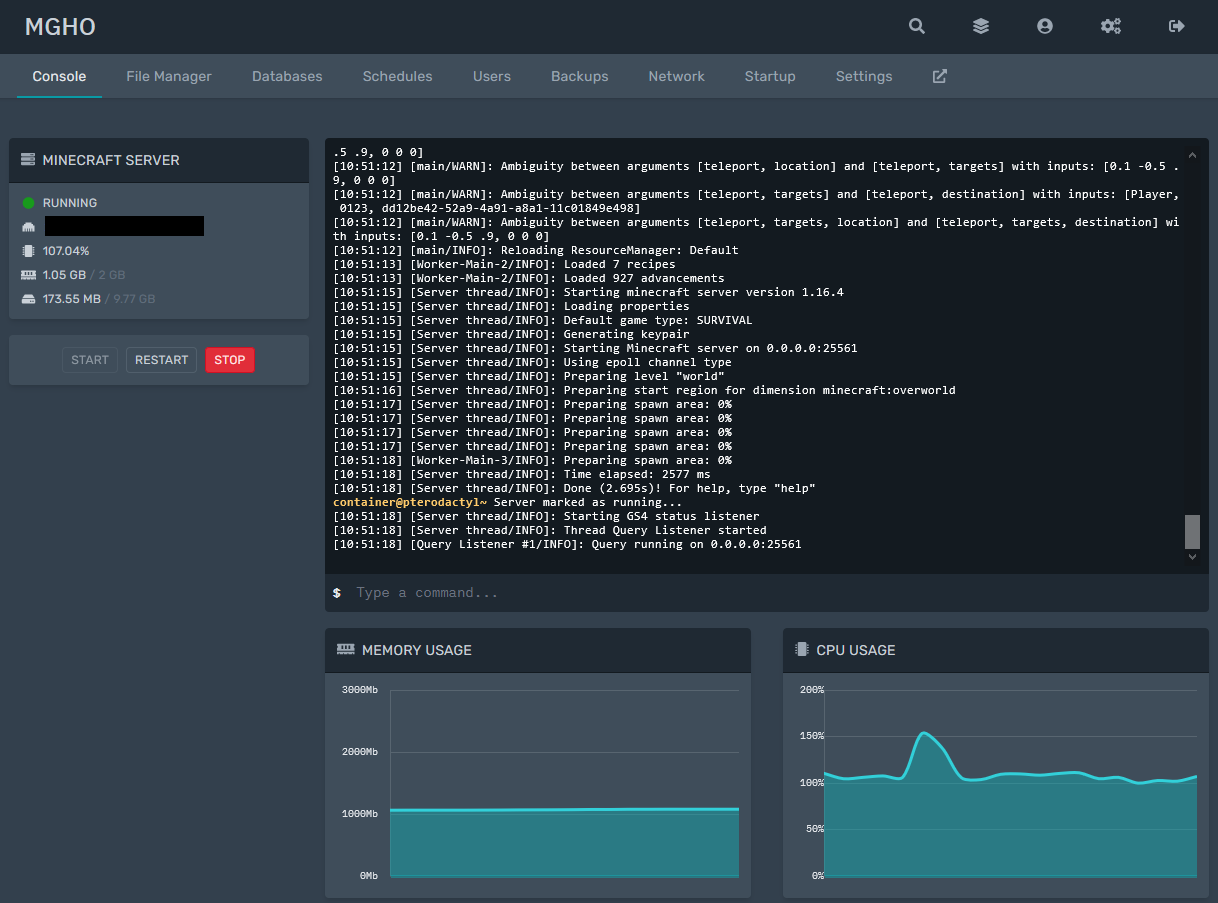
Task: Click the CPU chip icon by 107.04%
Action: point(28,251)
